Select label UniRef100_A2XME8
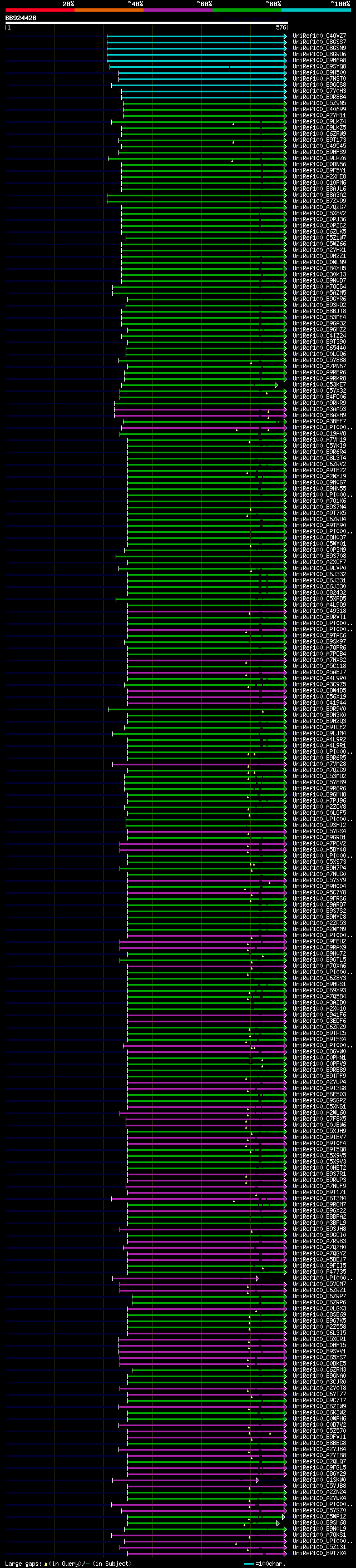 [319, 176]
